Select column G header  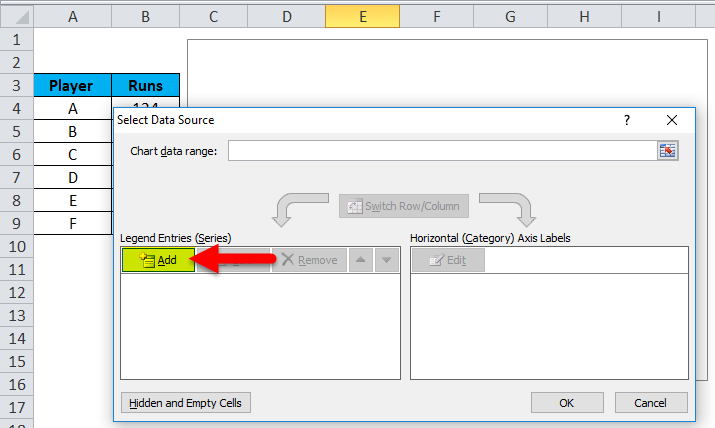click(x=510, y=17)
